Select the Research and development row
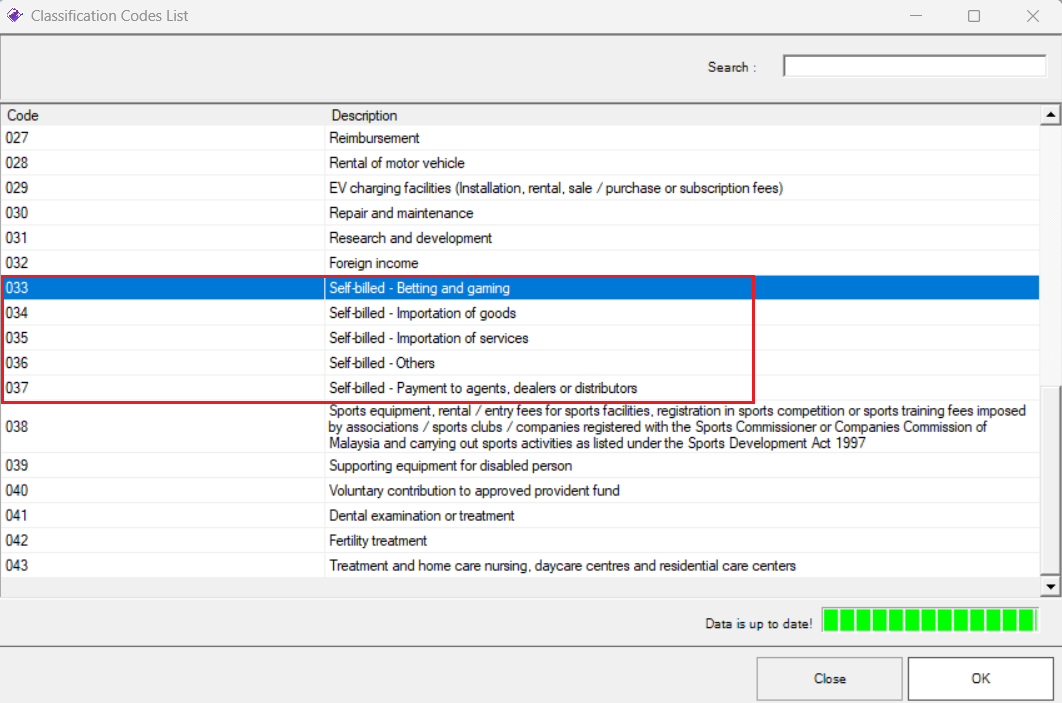 click(410, 238)
